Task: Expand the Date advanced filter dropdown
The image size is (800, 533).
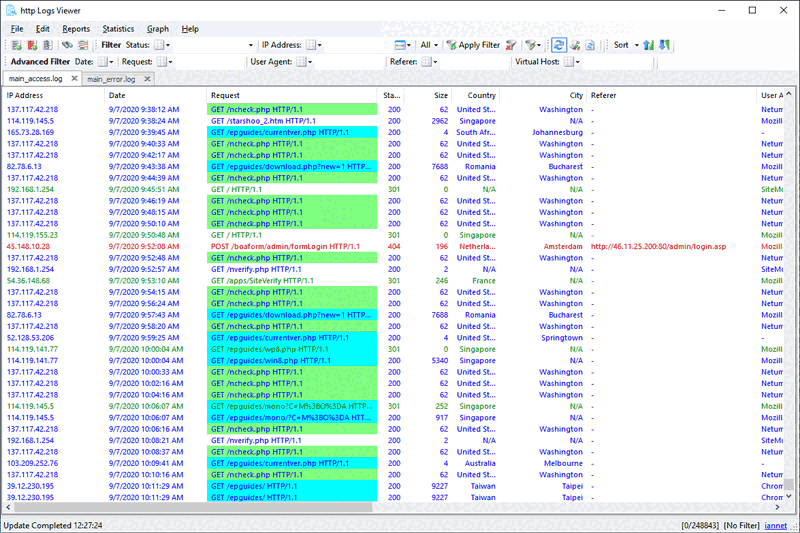Action: tap(111, 62)
